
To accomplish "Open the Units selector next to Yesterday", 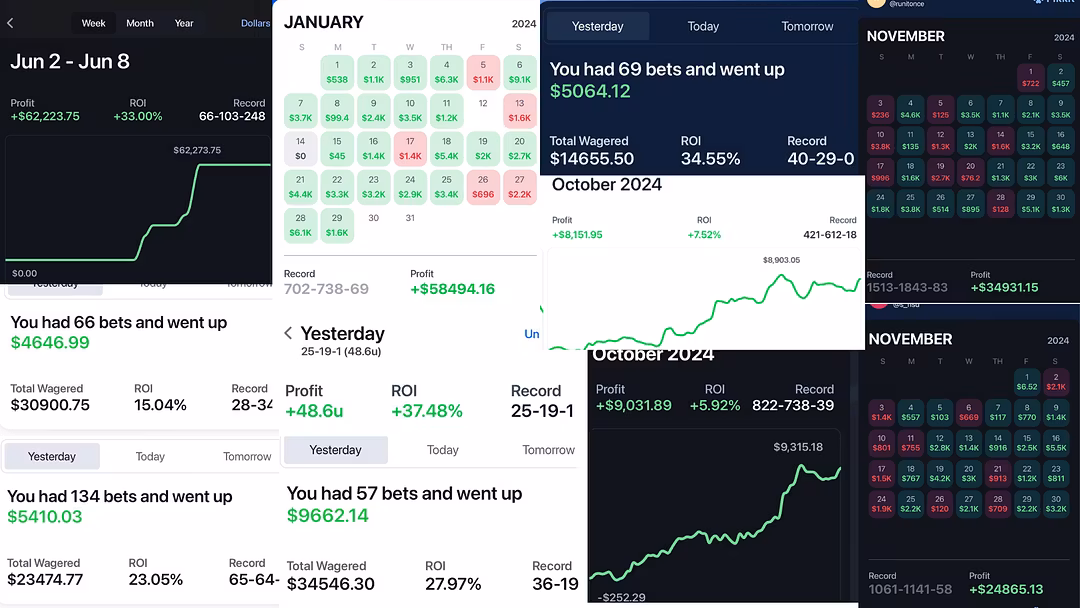I will click(x=532, y=334).
